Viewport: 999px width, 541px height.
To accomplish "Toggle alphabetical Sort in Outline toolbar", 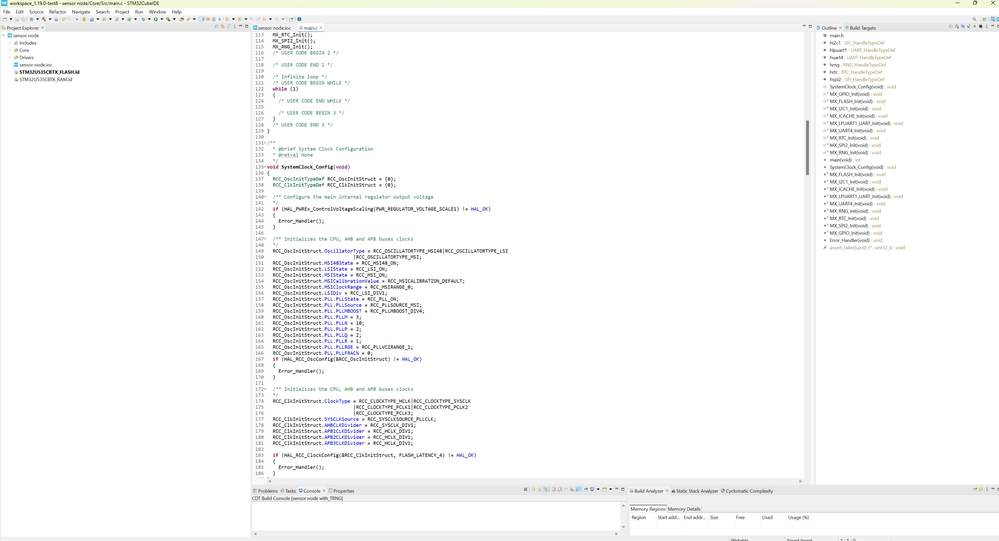I will point(957,27).
